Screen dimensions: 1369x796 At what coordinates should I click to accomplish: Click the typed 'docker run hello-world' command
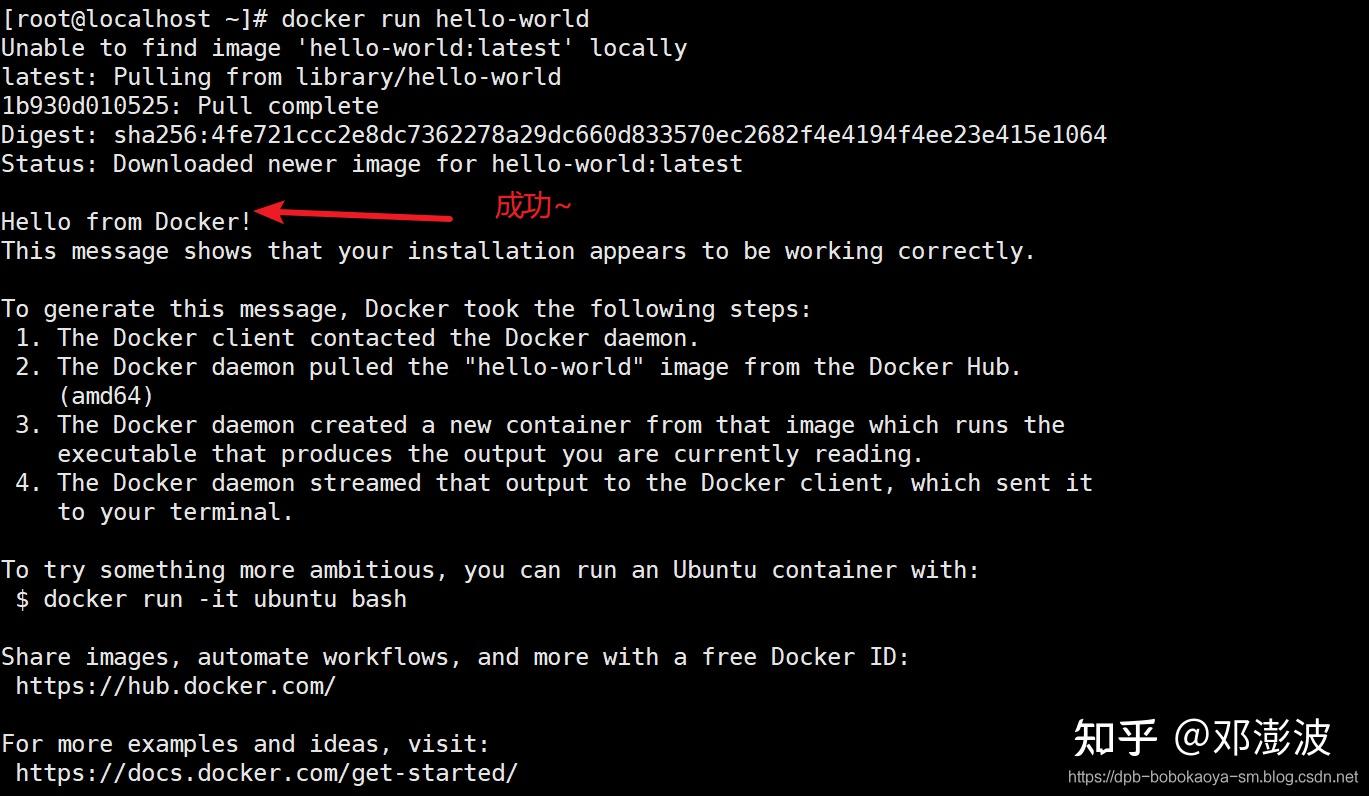click(435, 19)
